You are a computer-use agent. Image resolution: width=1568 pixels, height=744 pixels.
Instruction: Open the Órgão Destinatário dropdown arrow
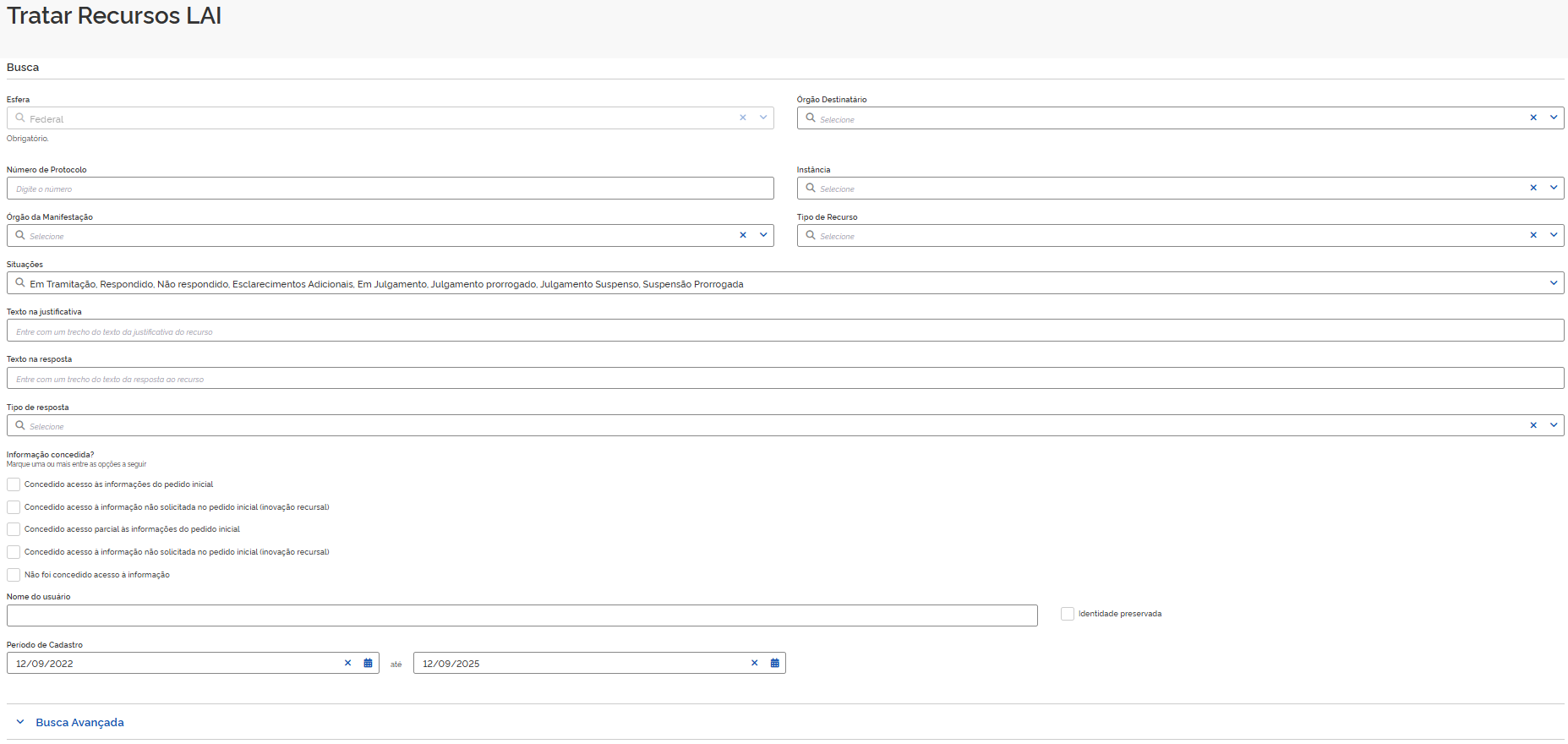tap(1553, 118)
